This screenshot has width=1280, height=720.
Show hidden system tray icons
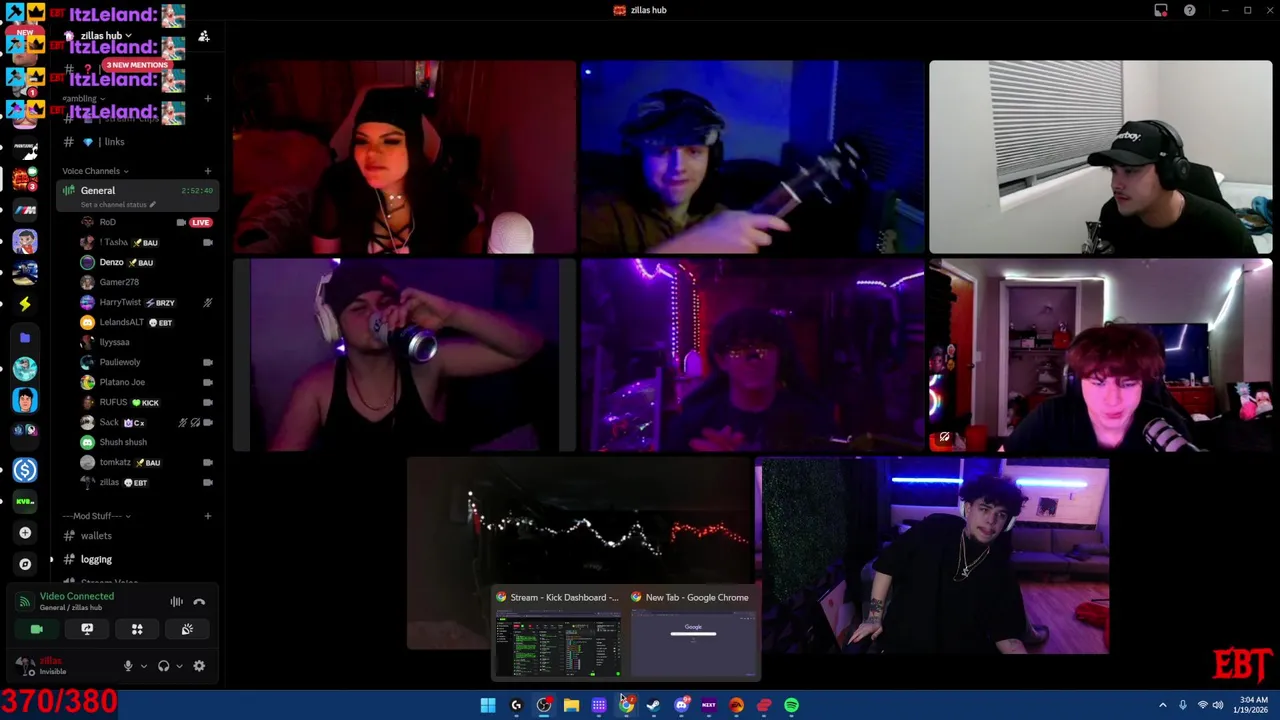coord(1163,705)
